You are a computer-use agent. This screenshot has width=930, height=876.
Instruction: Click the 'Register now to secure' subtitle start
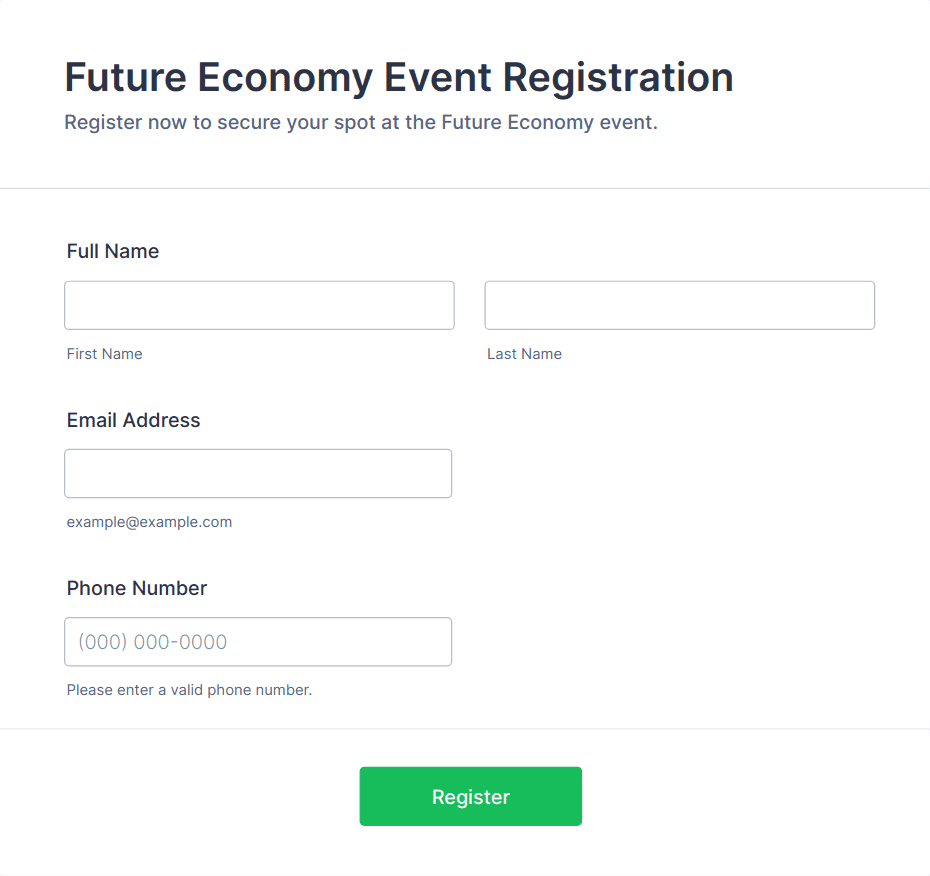tap(153, 123)
